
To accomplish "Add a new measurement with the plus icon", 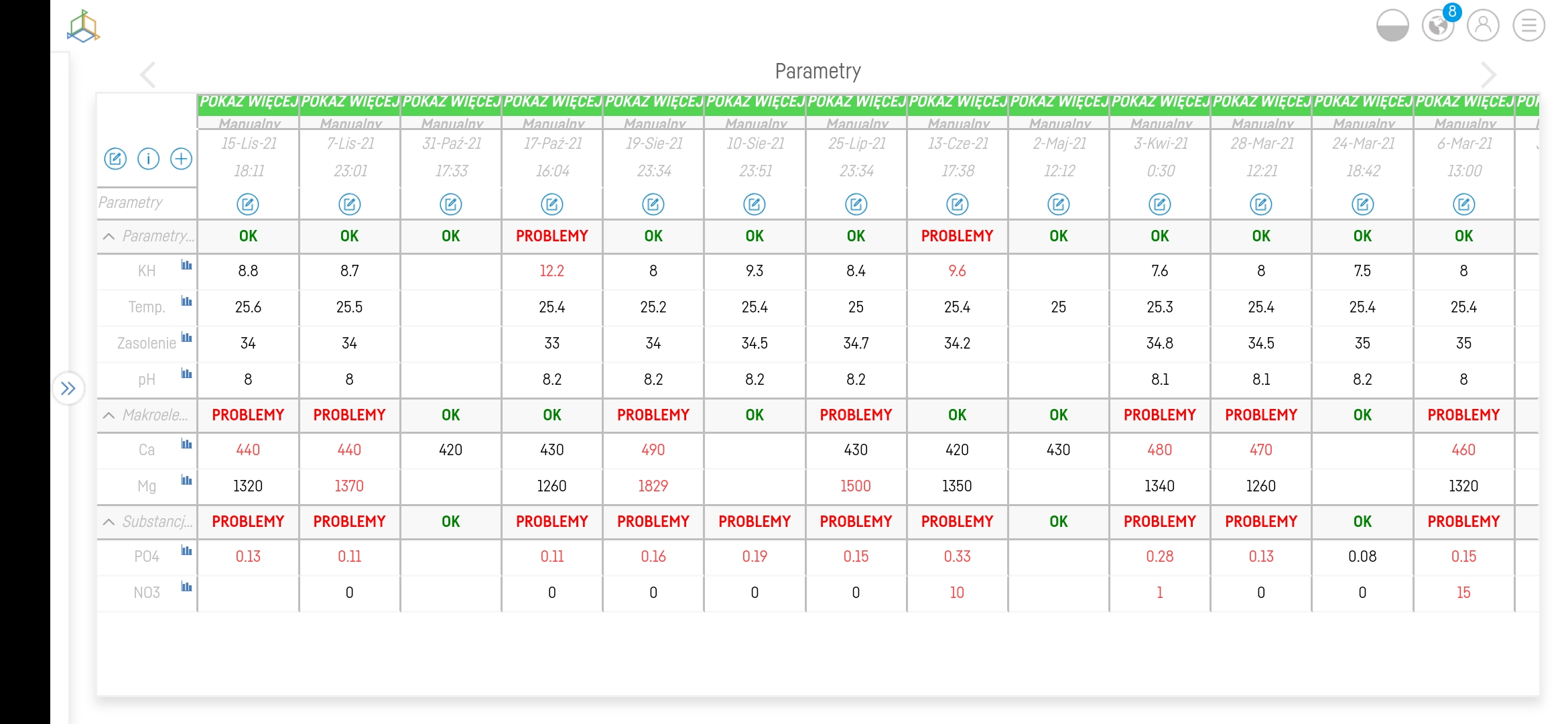I will click(181, 159).
